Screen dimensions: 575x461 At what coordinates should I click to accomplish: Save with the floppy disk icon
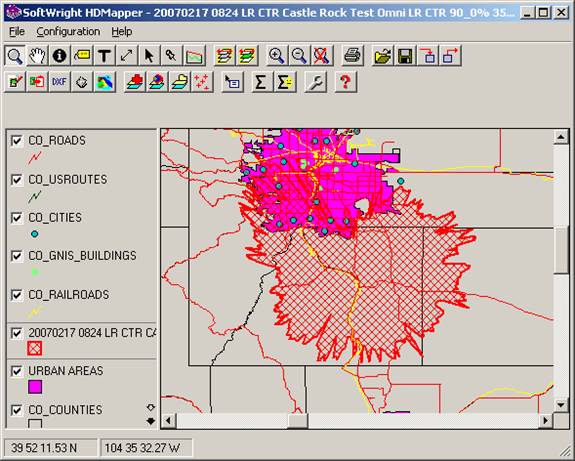coord(405,56)
